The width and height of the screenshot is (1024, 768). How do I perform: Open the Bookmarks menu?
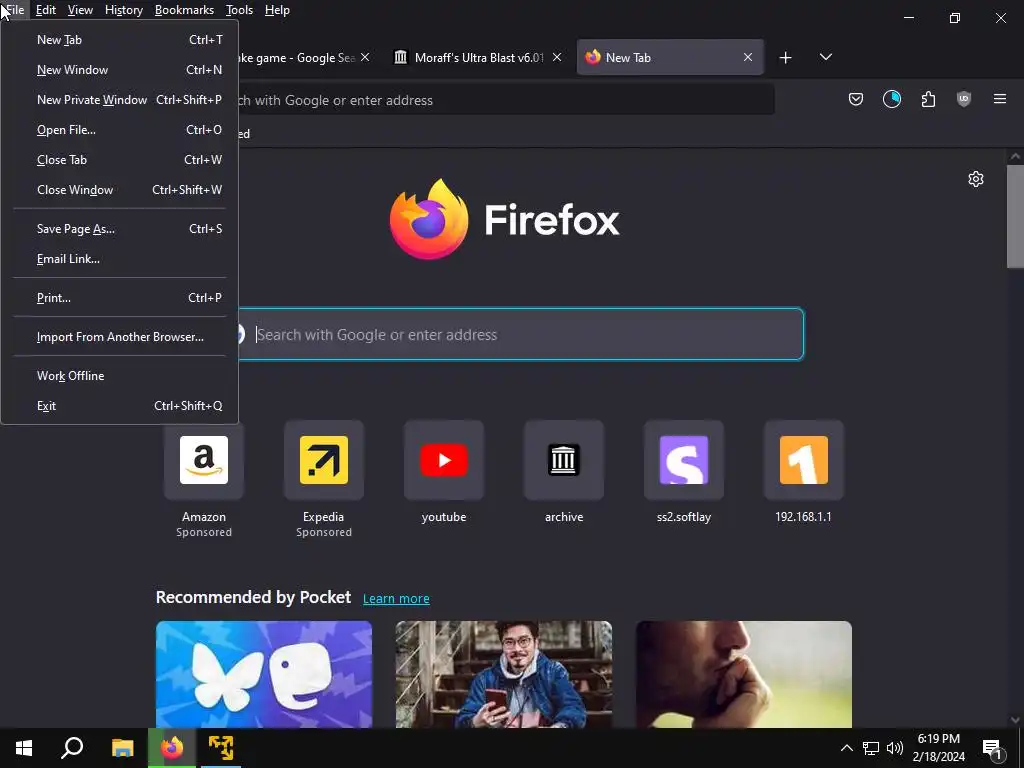[184, 10]
